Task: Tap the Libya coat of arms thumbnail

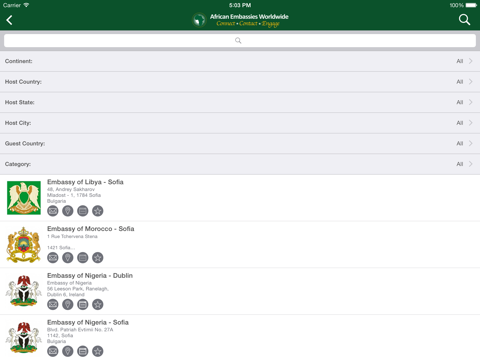Action: click(24, 198)
